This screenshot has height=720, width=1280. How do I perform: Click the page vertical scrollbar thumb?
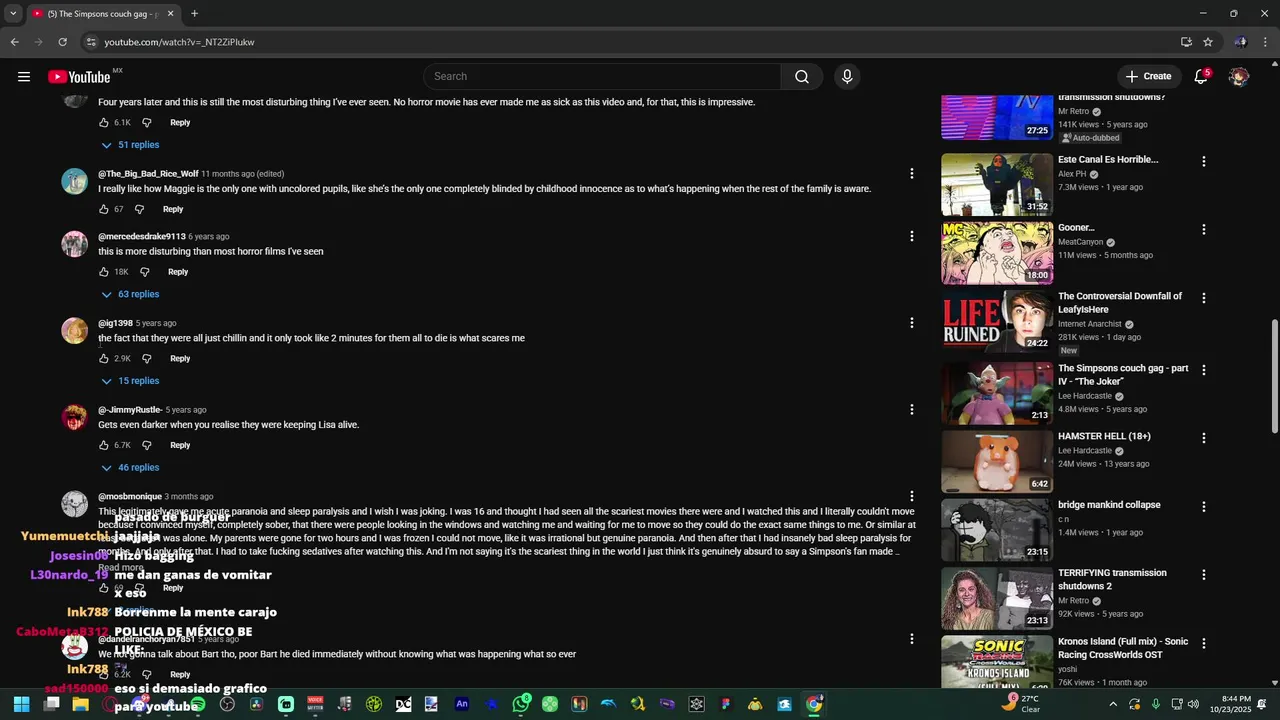(1274, 377)
